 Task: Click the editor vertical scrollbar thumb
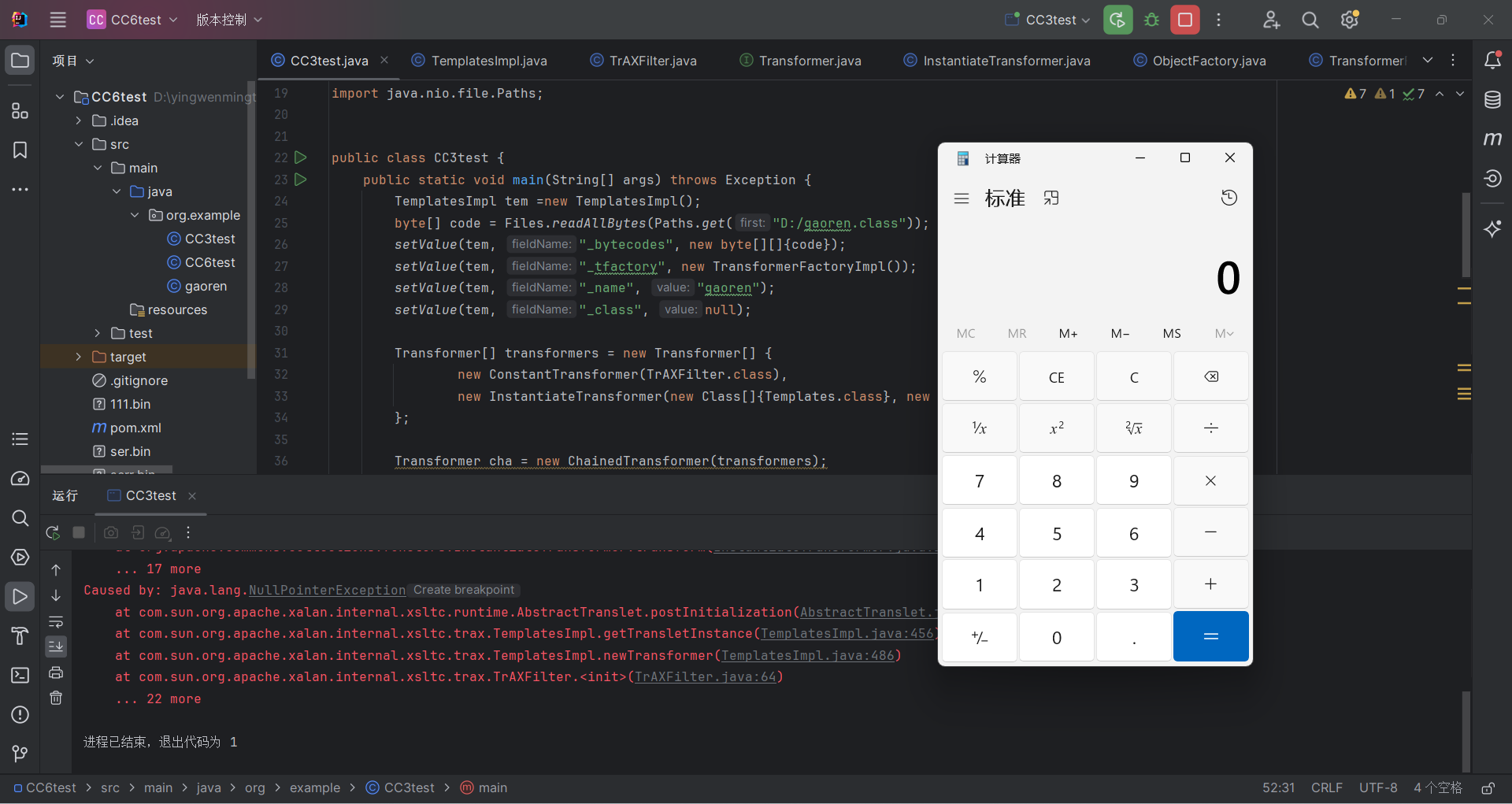coord(1466,235)
